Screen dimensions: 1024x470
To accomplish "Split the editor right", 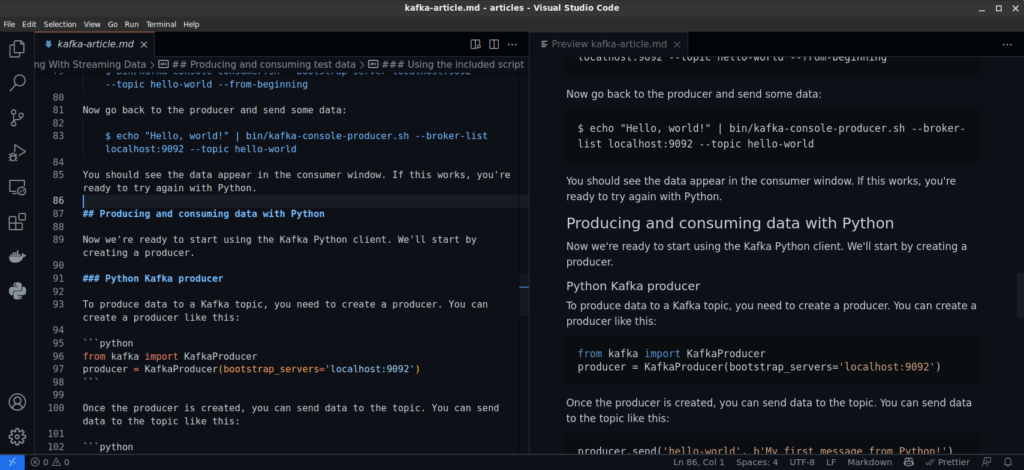I will (495, 44).
